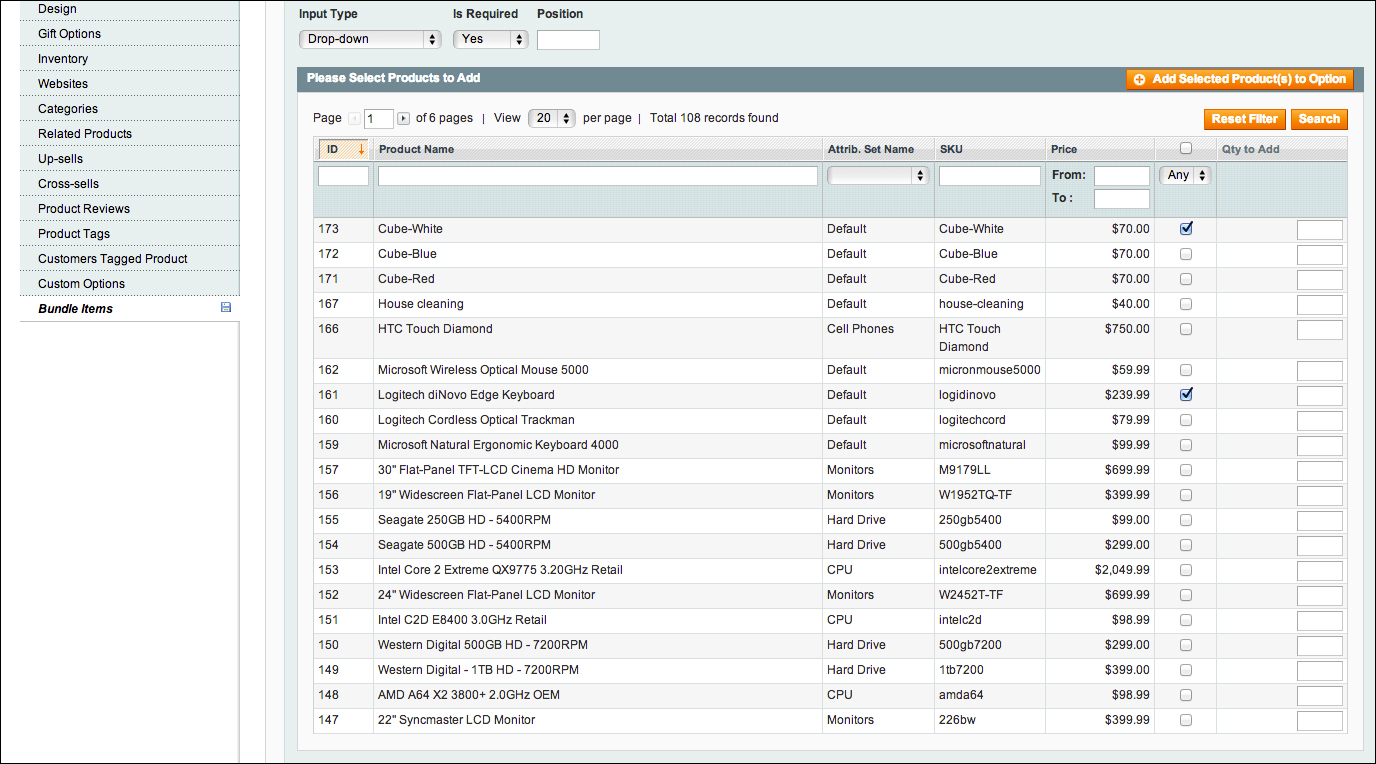1376x764 pixels.
Task: Sort by Attrib. Set Name header
Action: tap(871, 149)
